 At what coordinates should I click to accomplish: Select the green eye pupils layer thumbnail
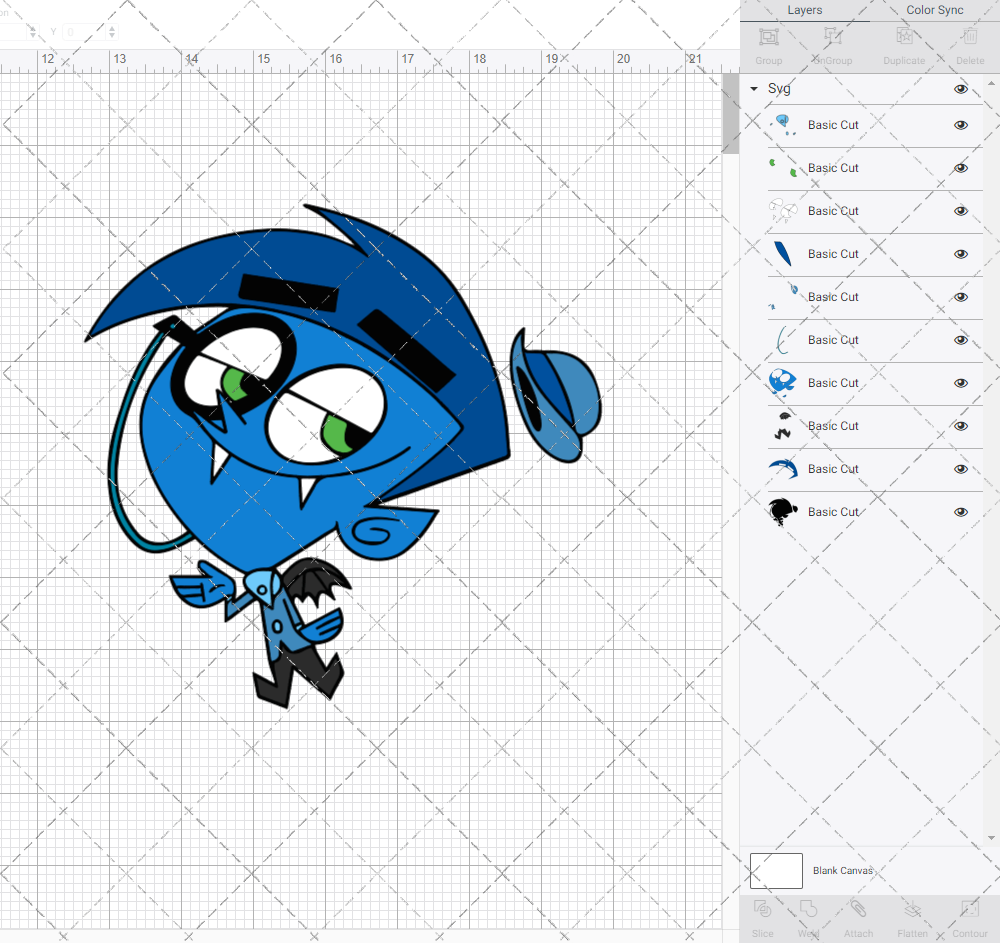783,168
